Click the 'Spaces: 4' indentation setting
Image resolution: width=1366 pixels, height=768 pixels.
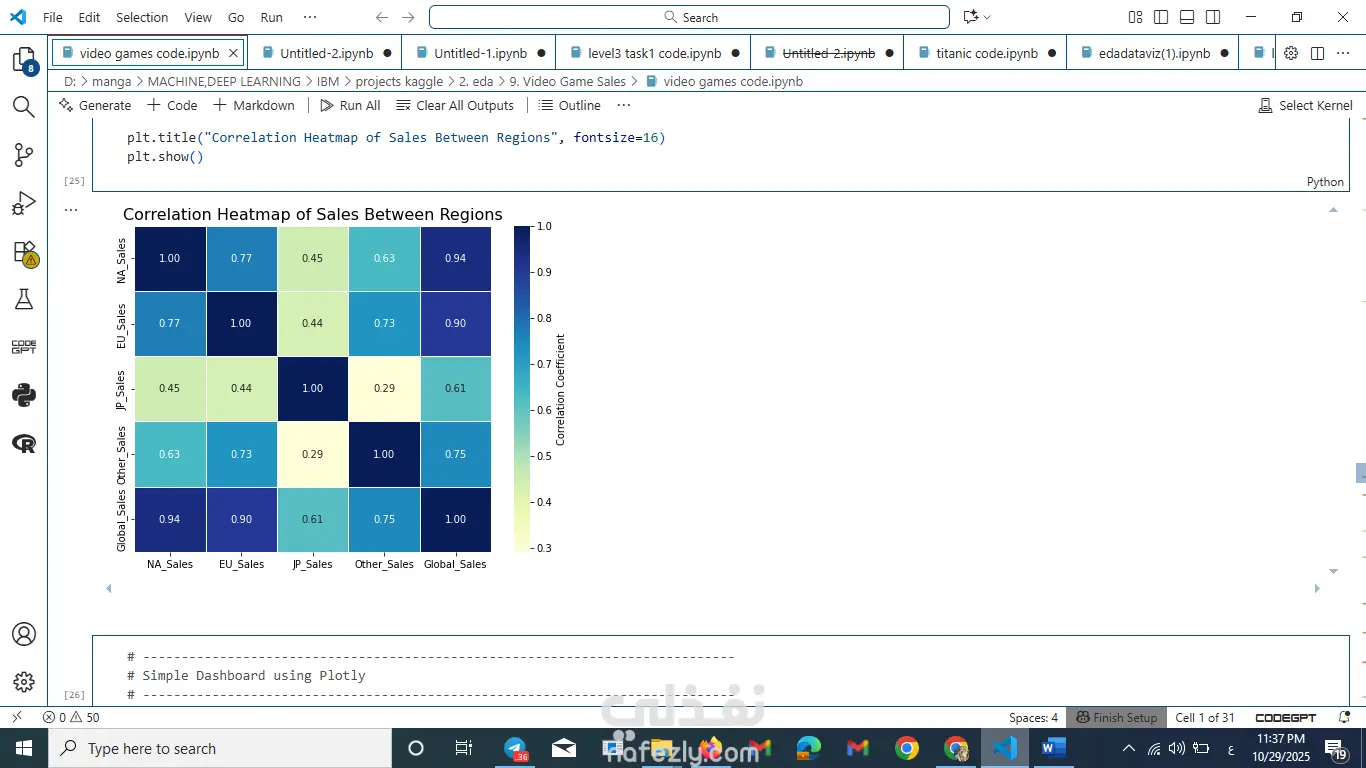(1033, 717)
